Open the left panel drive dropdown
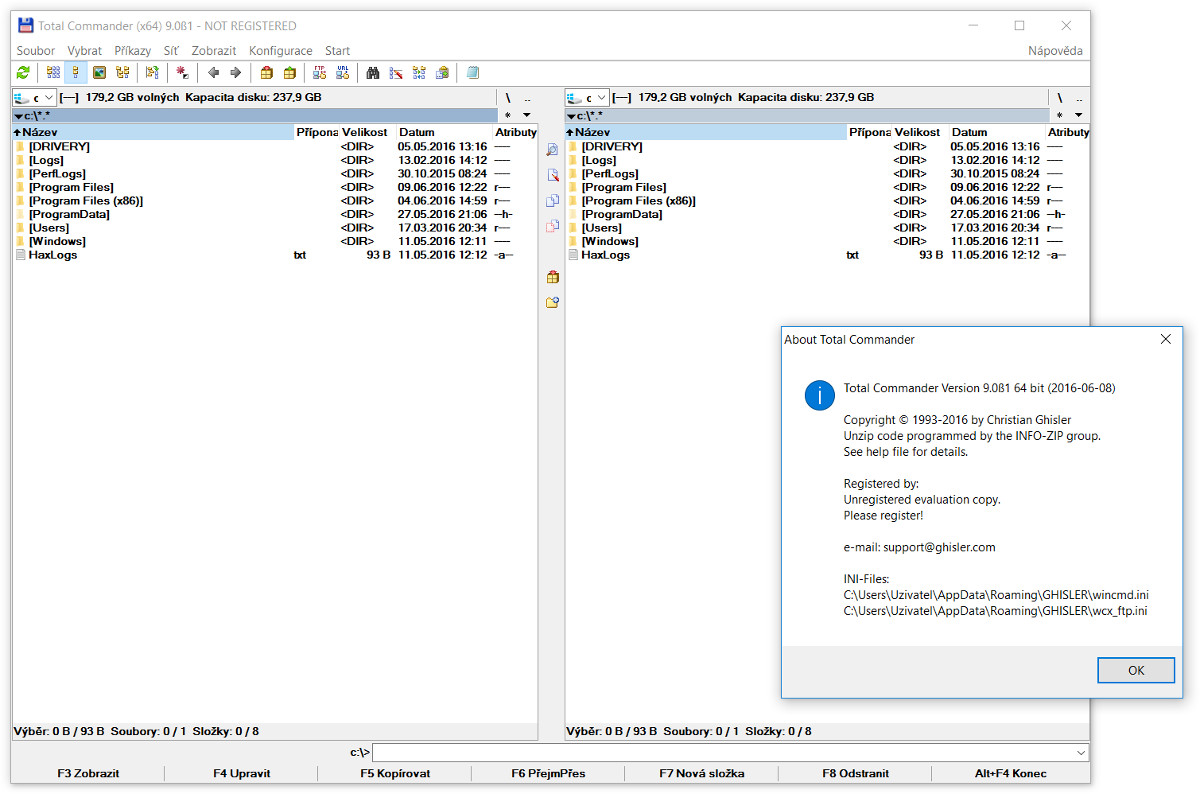1200x794 pixels. pos(34,98)
